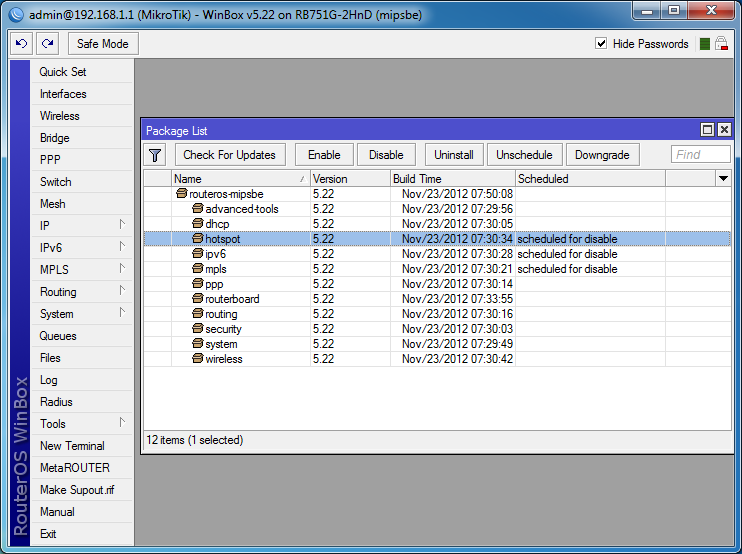Image resolution: width=742 pixels, height=554 pixels.
Task: Click the Enable button
Action: (324, 155)
